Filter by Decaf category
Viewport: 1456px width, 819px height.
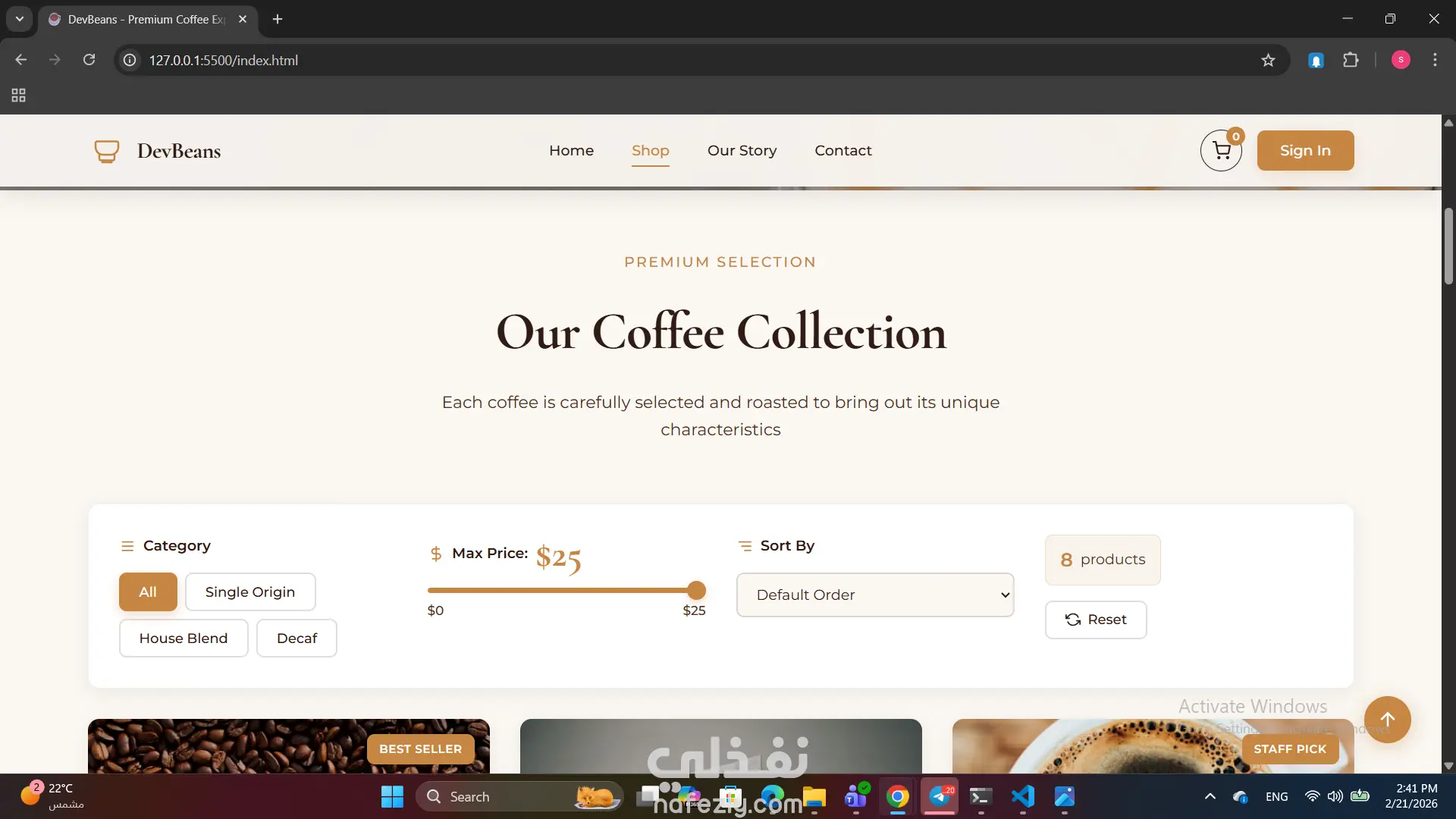[297, 639]
